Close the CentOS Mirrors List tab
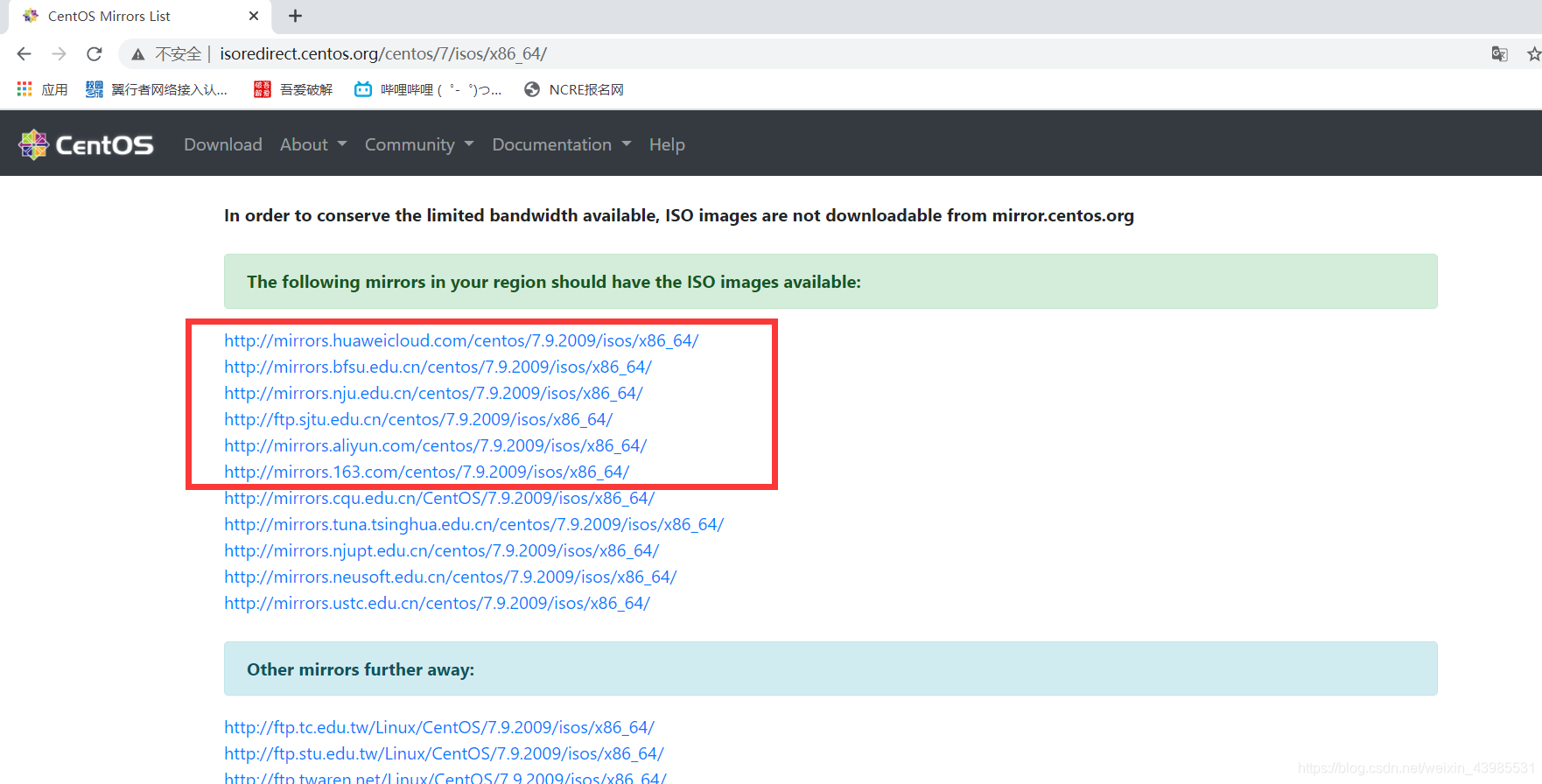Viewport: 1542px width, 784px height. click(254, 16)
